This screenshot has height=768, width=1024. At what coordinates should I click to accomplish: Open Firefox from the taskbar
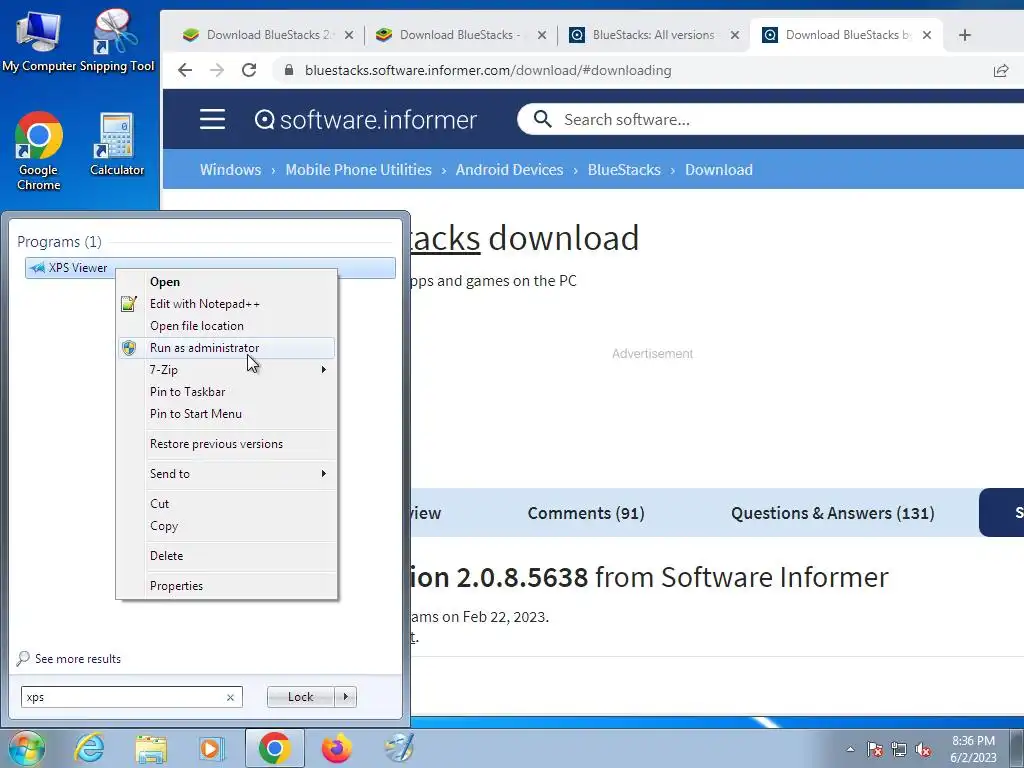click(x=336, y=748)
